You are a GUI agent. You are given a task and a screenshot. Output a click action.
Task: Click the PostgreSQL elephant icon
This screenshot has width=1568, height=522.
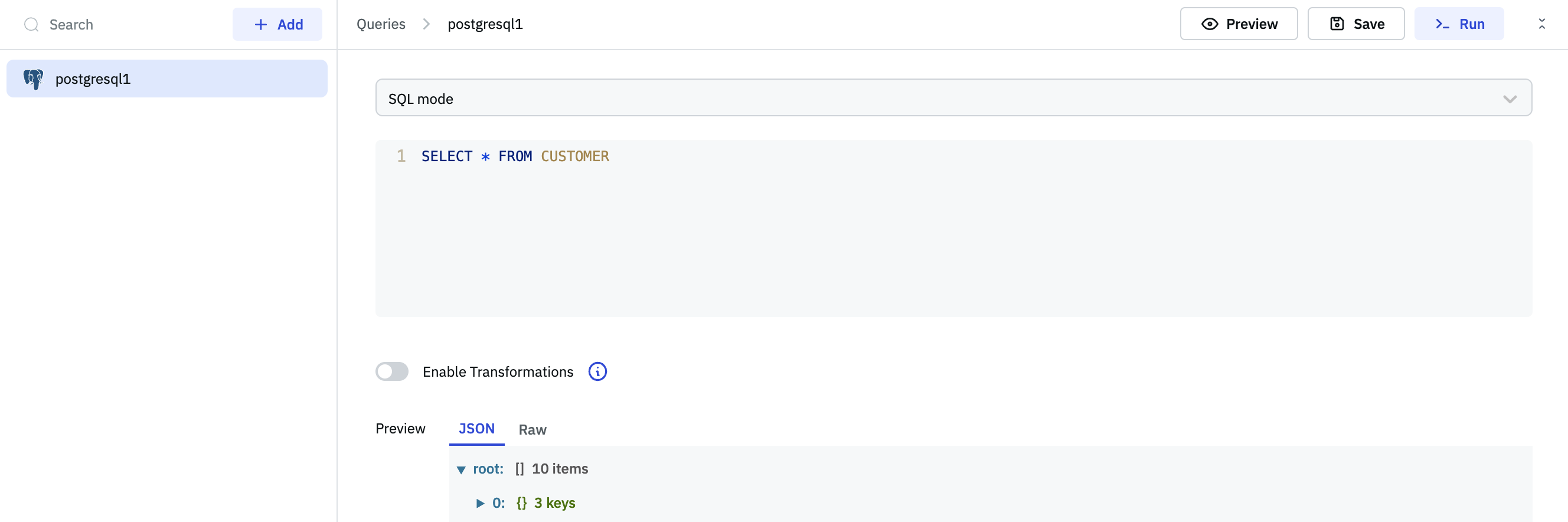coord(34,79)
